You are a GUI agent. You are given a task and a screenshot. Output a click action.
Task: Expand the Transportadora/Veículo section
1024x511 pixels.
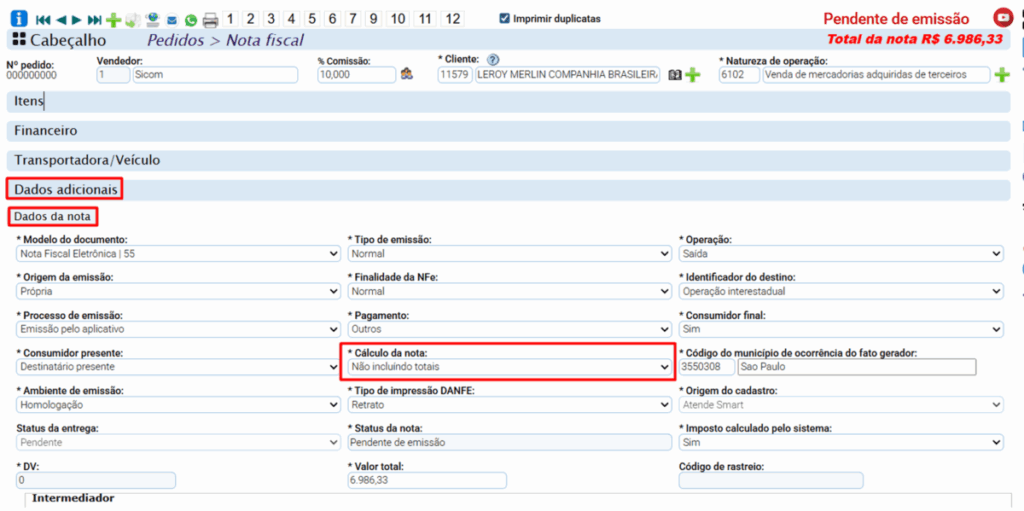(x=509, y=160)
